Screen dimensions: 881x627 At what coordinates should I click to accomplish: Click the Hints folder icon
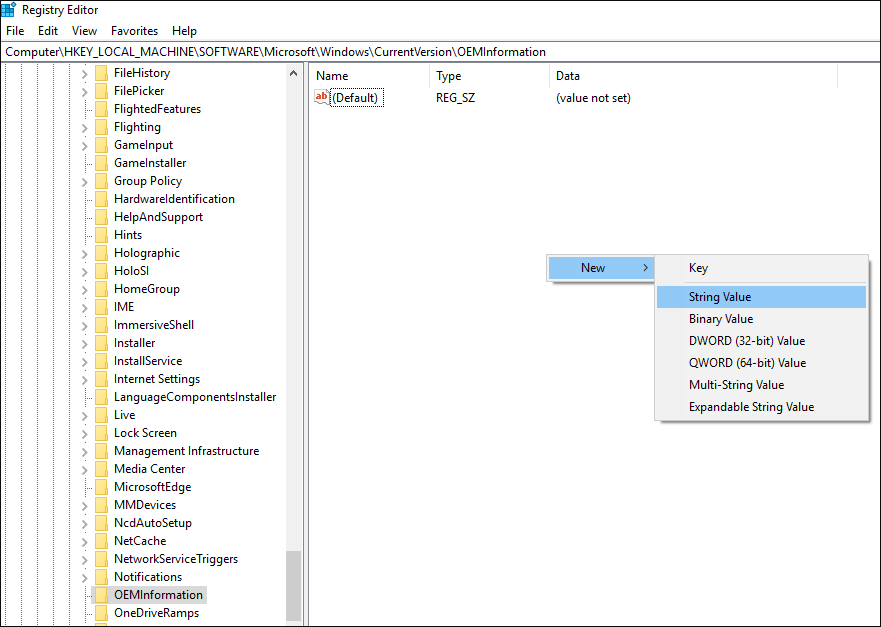click(x=102, y=235)
